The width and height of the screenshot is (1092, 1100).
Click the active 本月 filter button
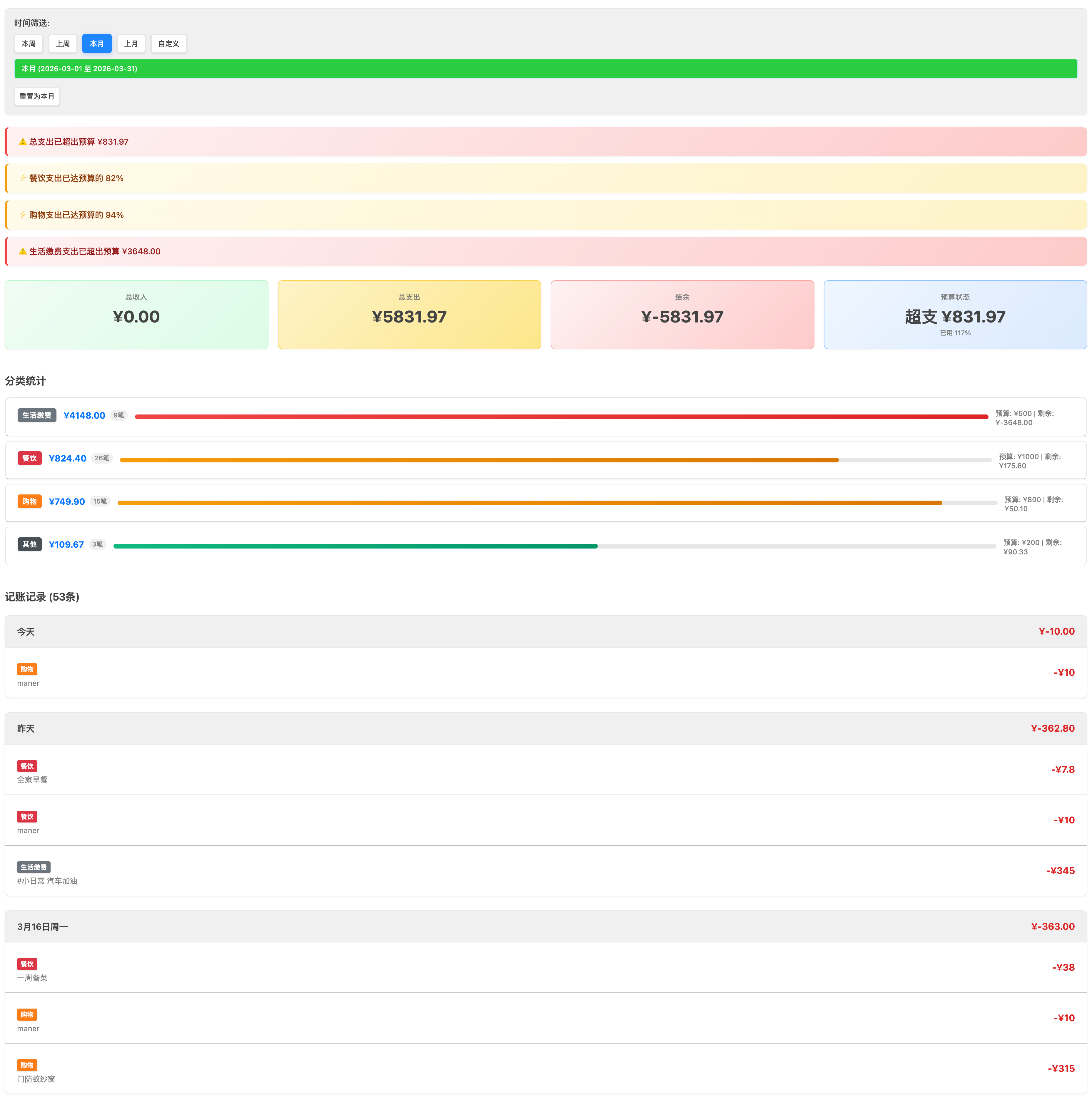tap(97, 44)
